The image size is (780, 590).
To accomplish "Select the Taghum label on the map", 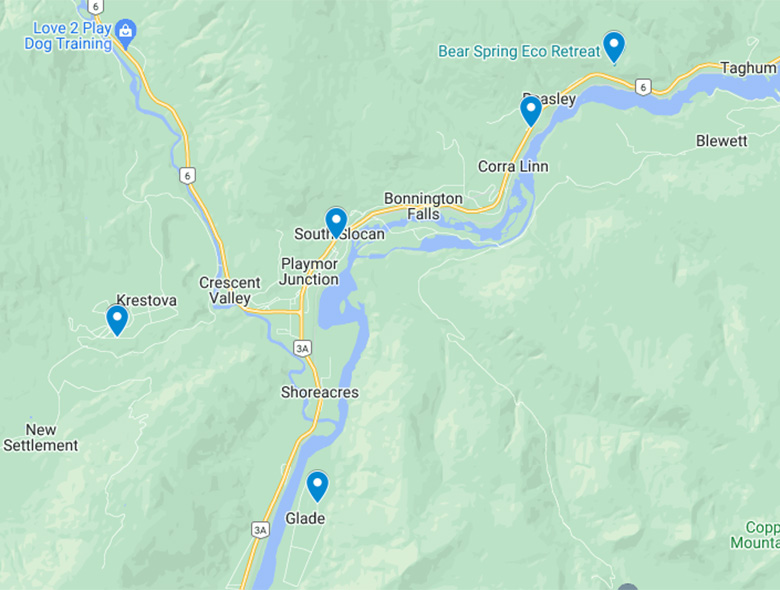I will tap(749, 68).
